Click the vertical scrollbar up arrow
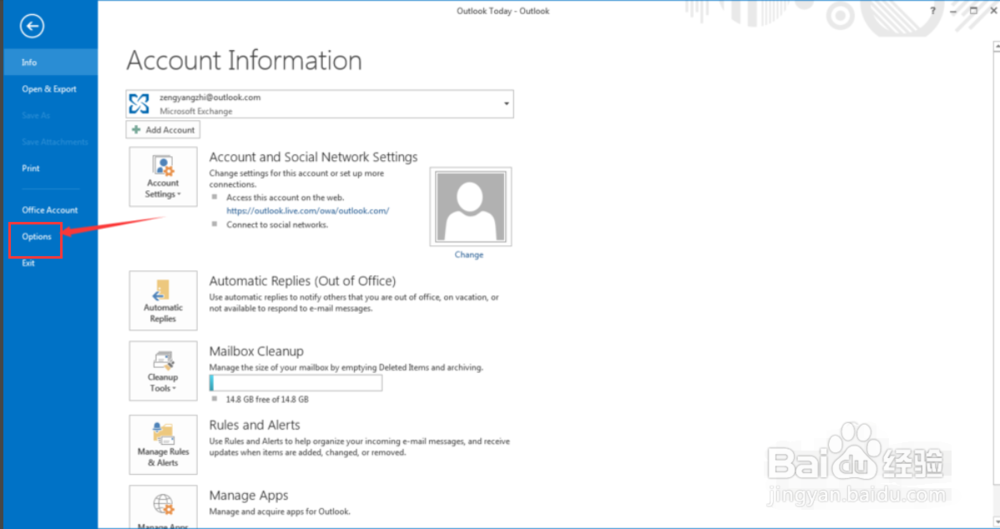The image size is (1000, 529). (996, 47)
